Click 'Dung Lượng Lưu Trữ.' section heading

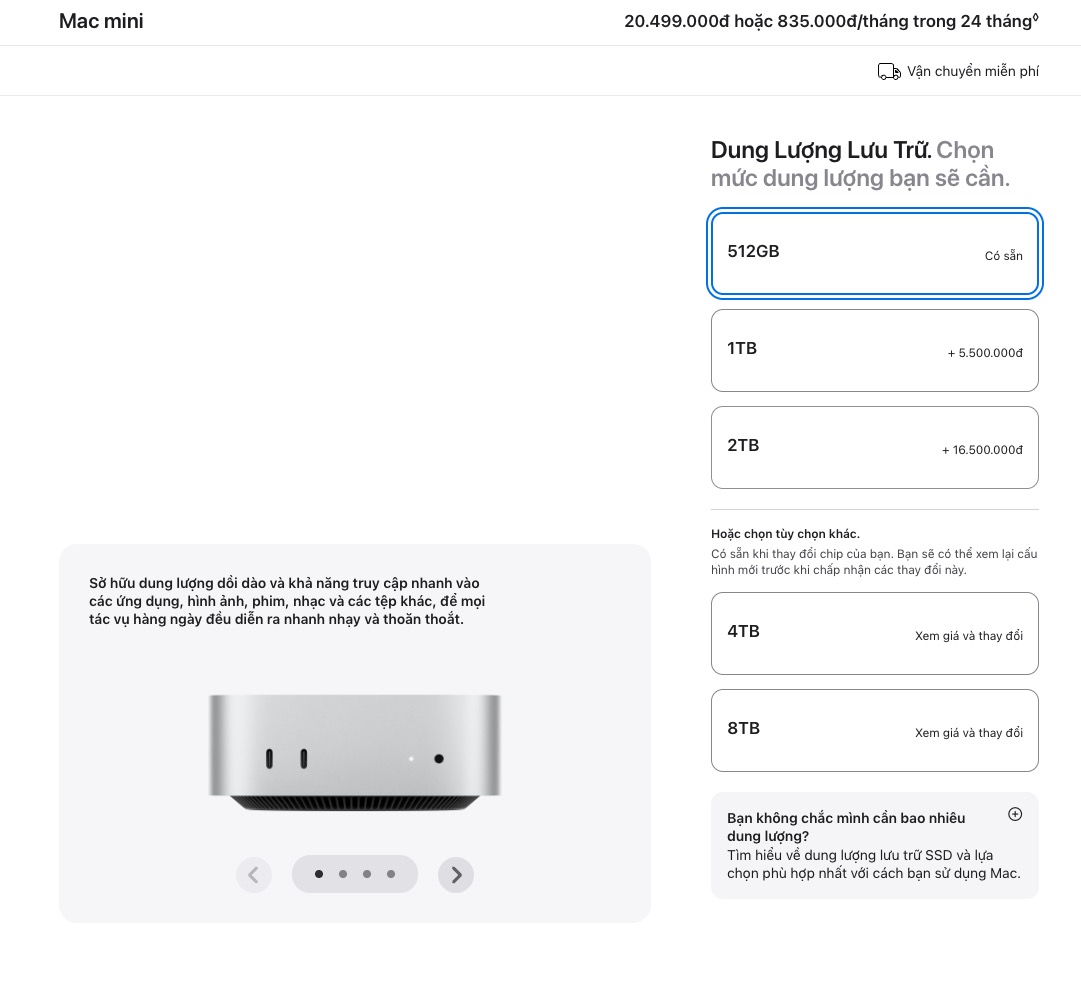pos(821,150)
